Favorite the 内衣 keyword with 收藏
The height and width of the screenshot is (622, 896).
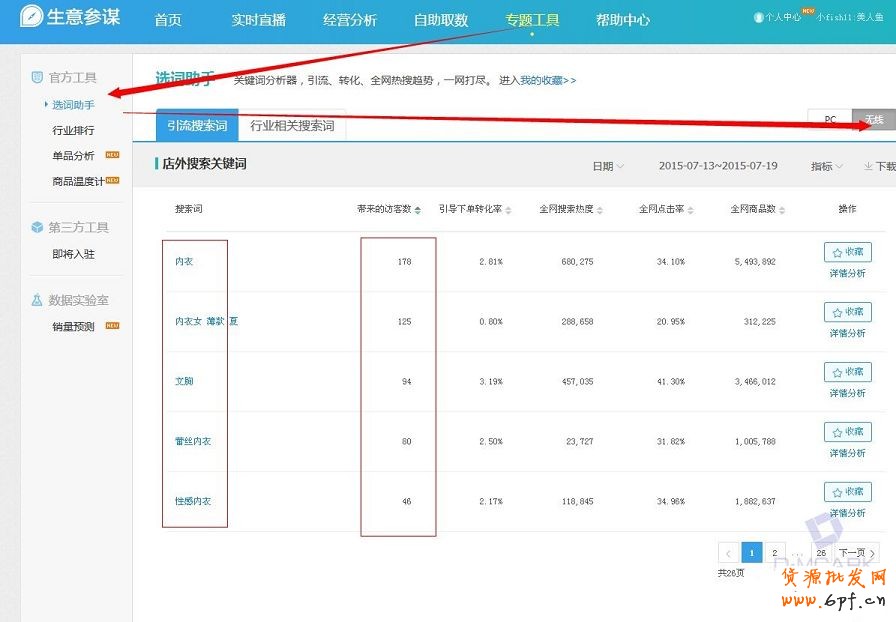click(x=847, y=252)
